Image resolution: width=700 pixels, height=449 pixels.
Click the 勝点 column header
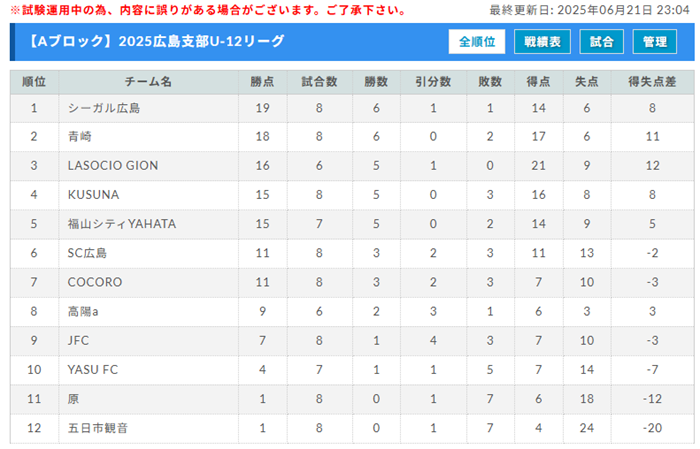pos(262,82)
